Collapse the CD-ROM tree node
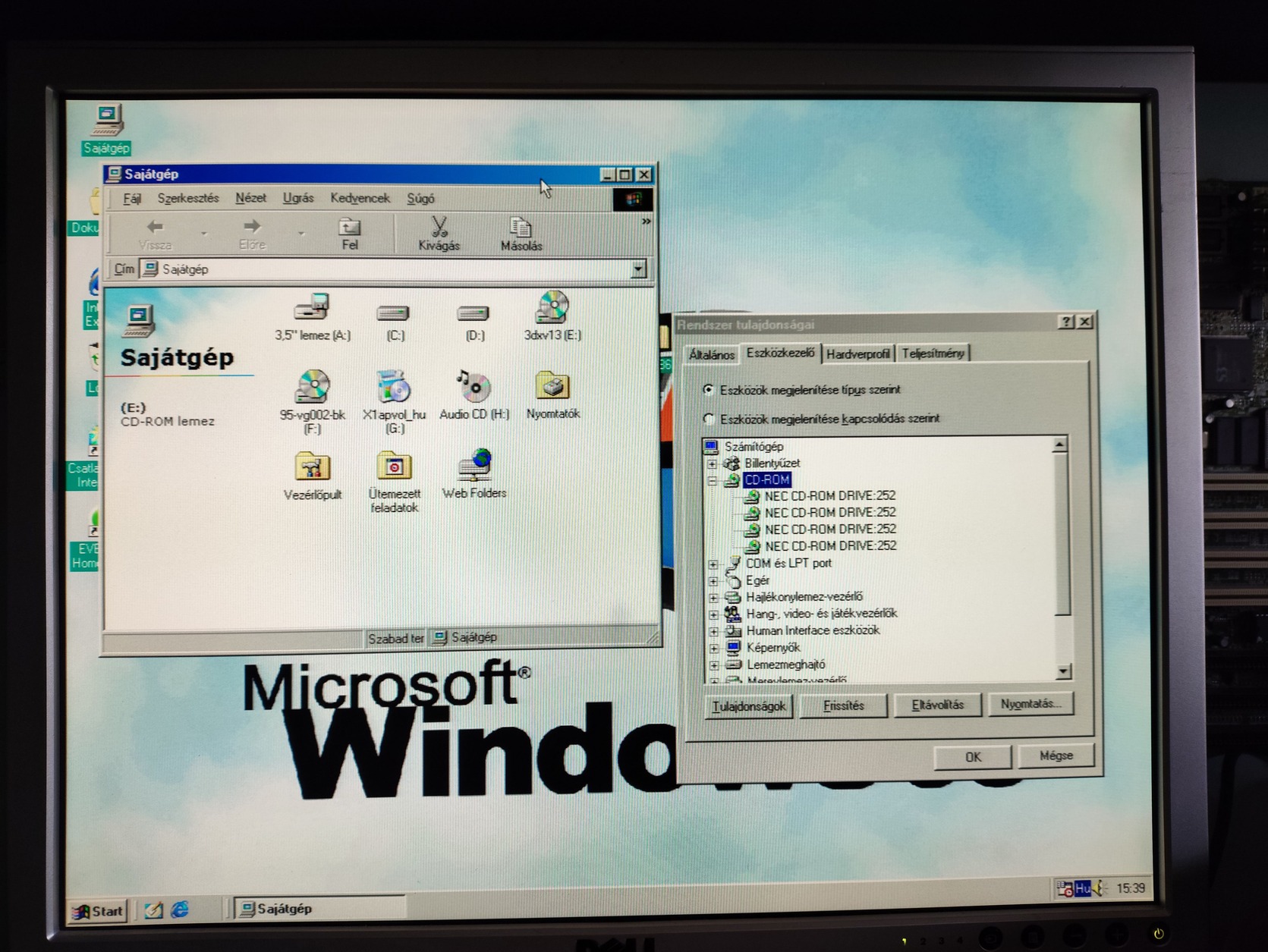Viewport: 1268px width, 952px height. click(712, 480)
